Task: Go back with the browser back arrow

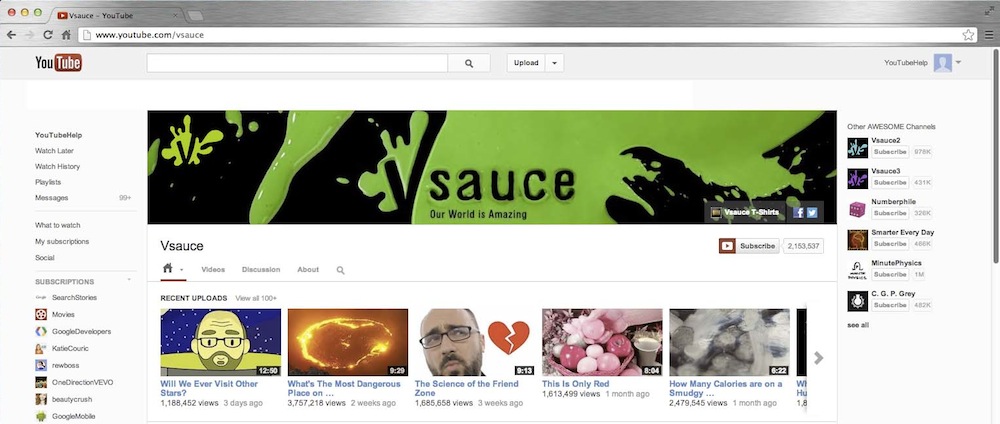Action: tap(11, 35)
